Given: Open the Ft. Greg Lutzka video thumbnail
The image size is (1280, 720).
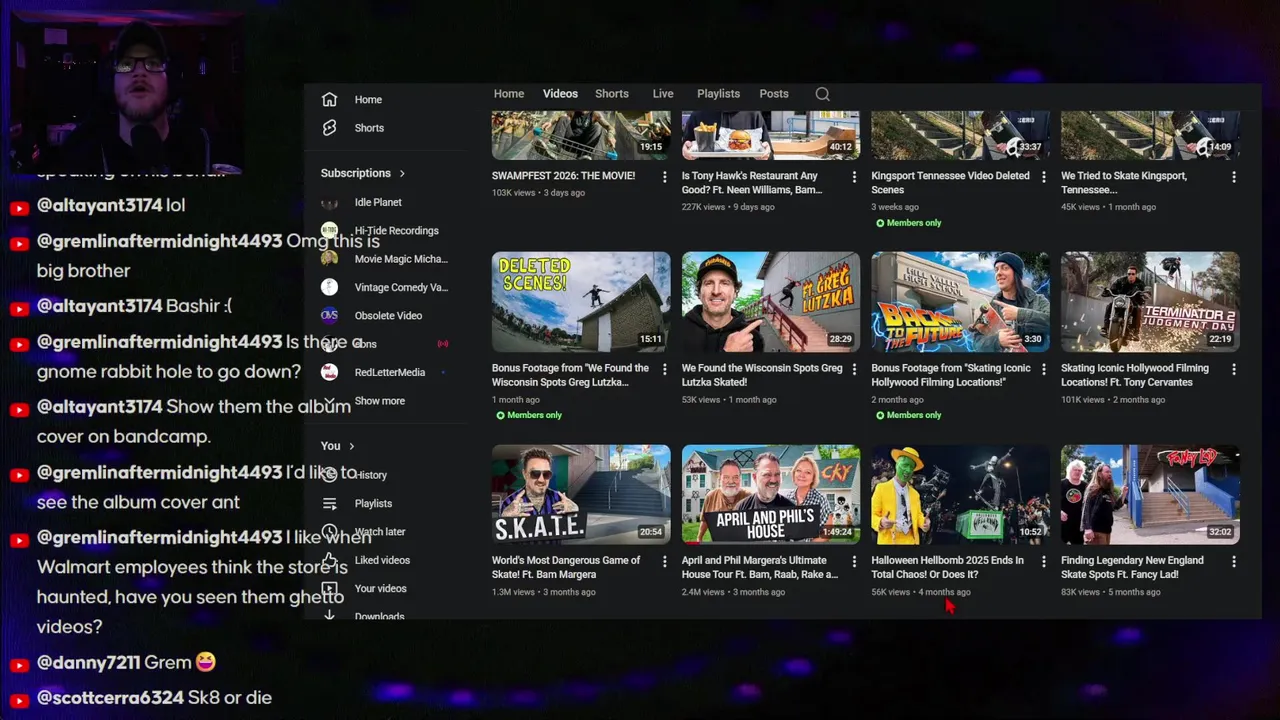Looking at the screenshot, I should 770,302.
